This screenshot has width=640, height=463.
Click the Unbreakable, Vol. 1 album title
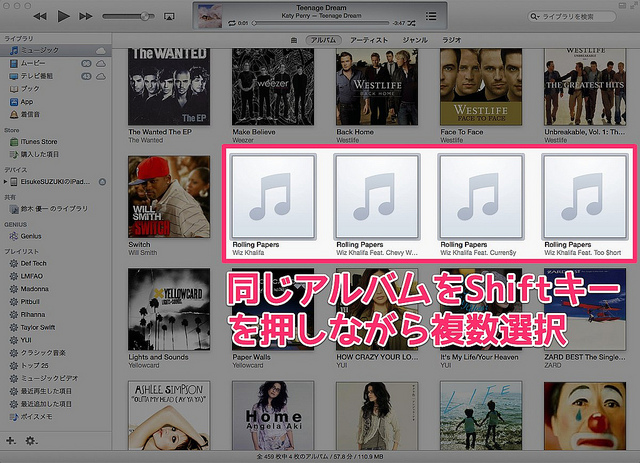pos(585,132)
